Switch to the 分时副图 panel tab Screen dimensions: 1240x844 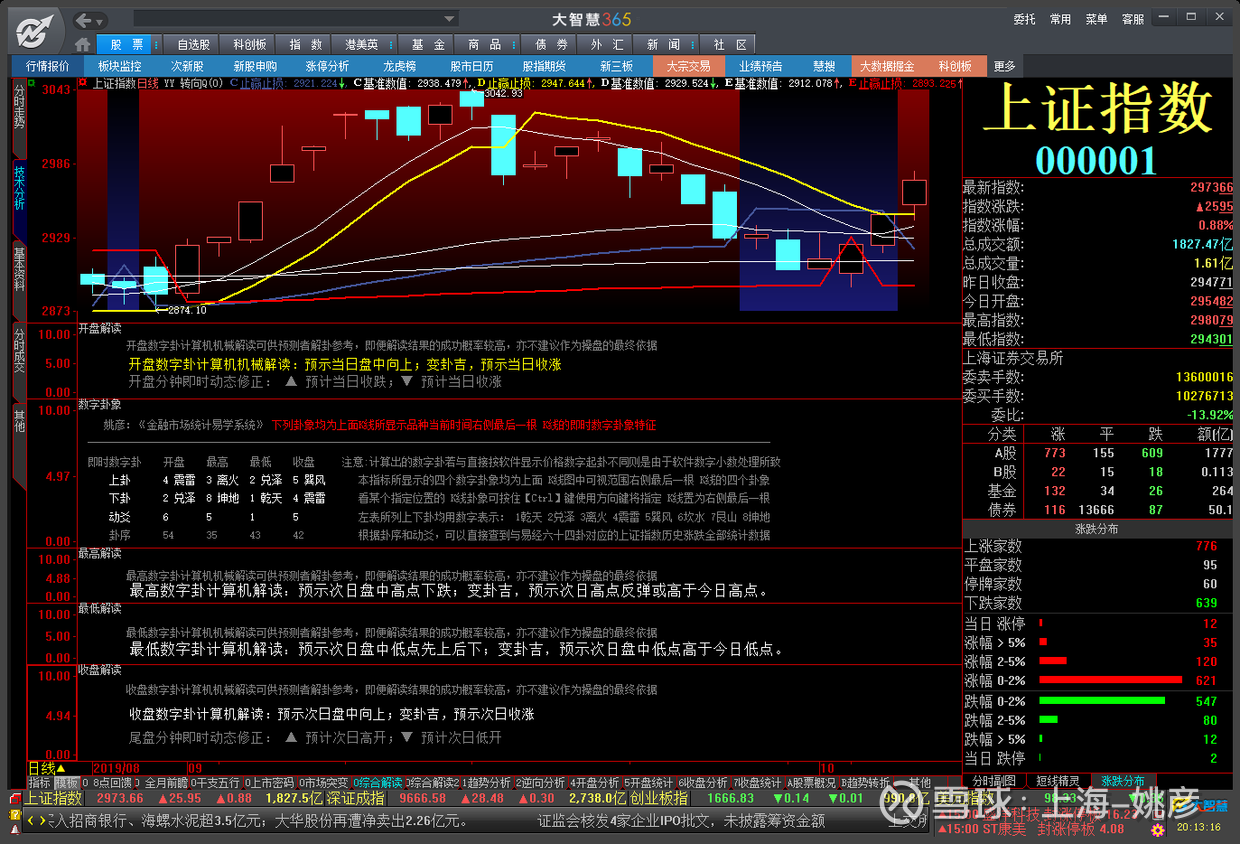[x=994, y=780]
